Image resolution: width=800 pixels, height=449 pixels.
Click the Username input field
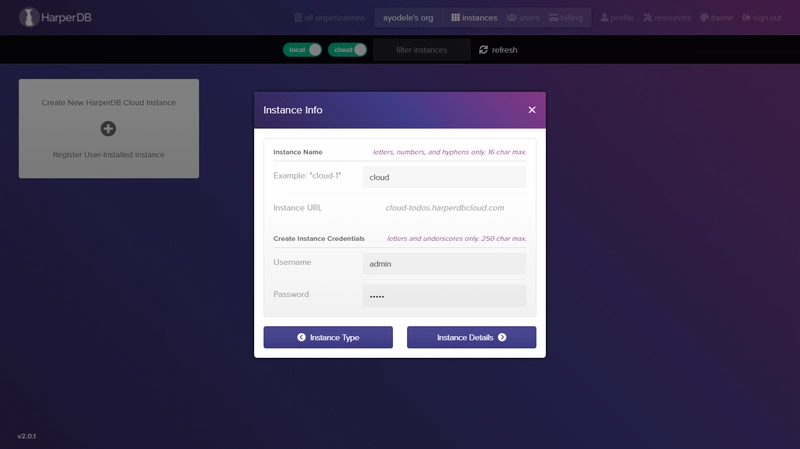coord(444,264)
